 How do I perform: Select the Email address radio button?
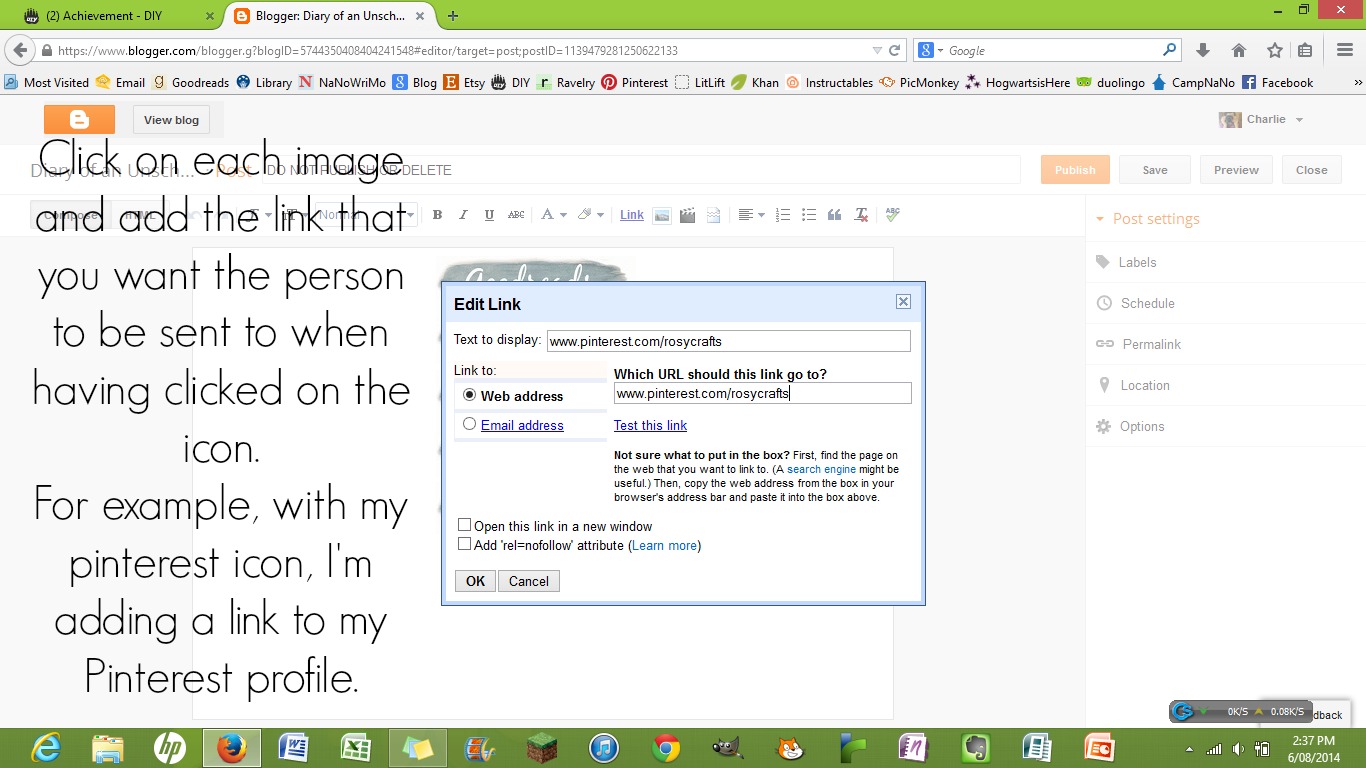point(470,424)
